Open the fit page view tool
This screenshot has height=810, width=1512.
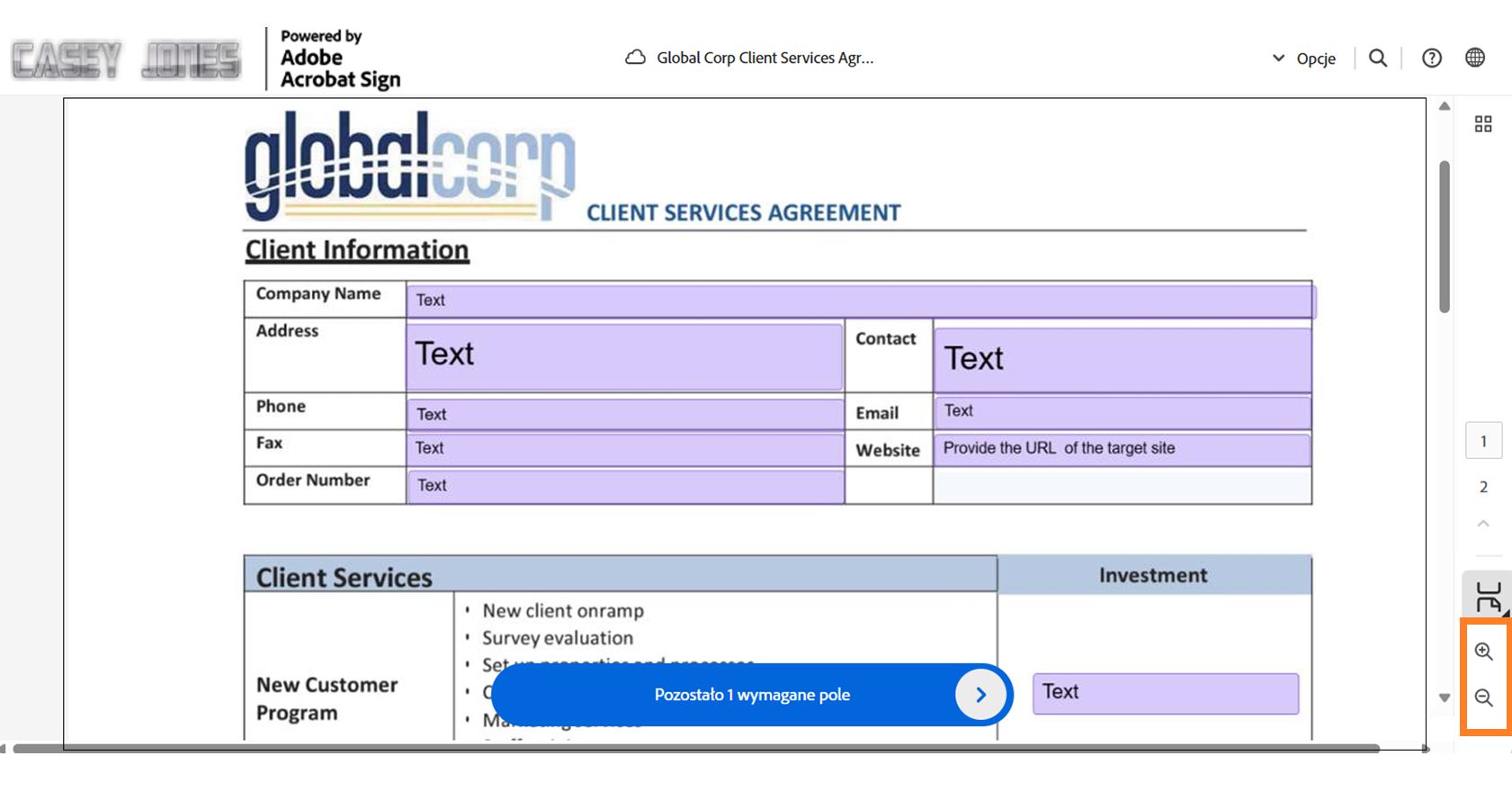[x=1489, y=596]
